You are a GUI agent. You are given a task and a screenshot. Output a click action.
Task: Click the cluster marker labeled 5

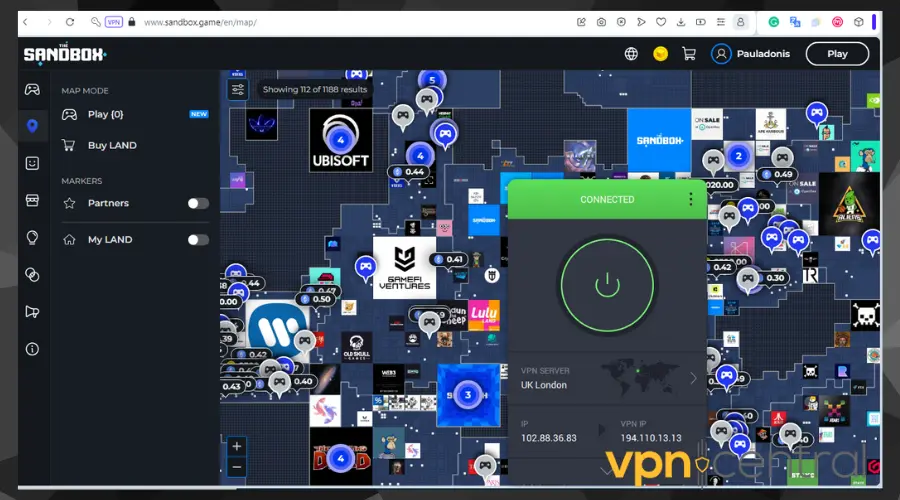(x=432, y=80)
